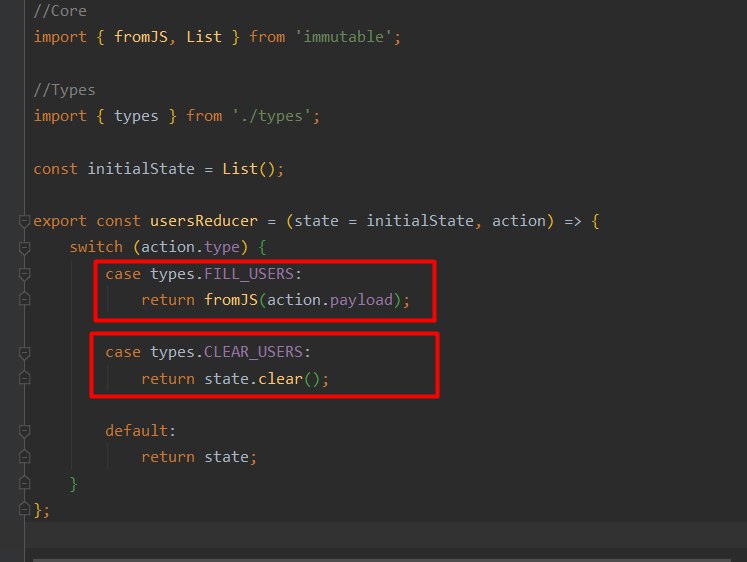Click the CLEAR_USERS constant
Image resolution: width=747 pixels, height=562 pixels.
pyautogui.click(x=253, y=352)
